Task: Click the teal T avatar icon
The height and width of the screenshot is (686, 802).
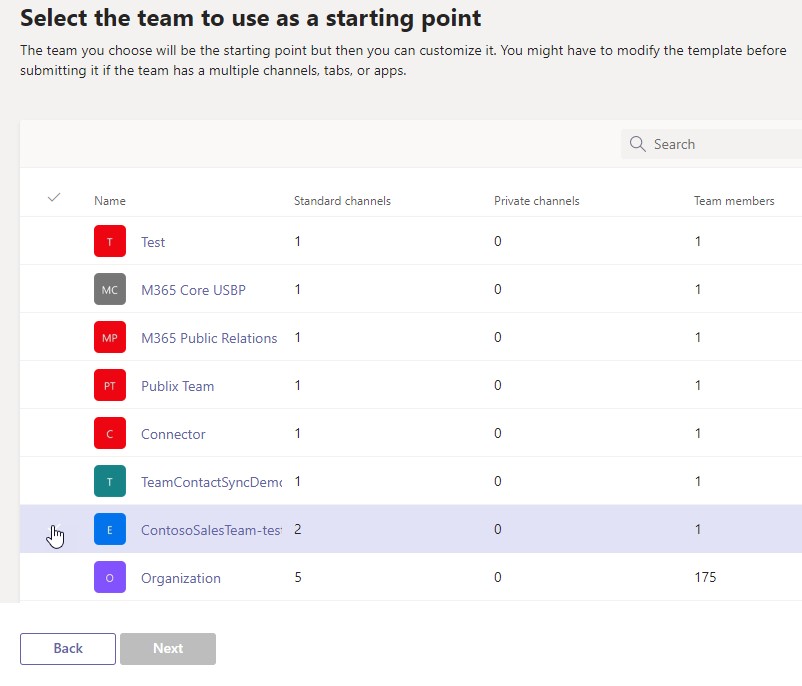Action: point(110,482)
